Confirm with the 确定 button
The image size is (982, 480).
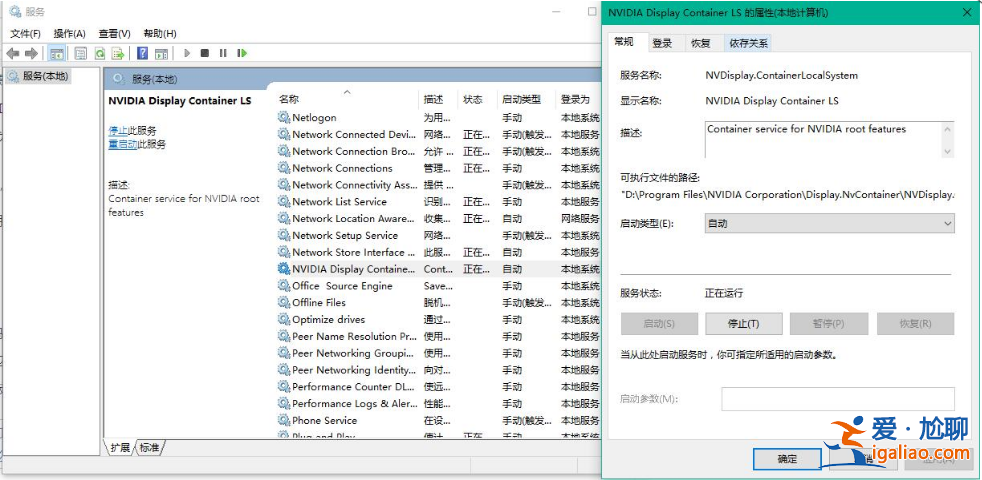(787, 459)
